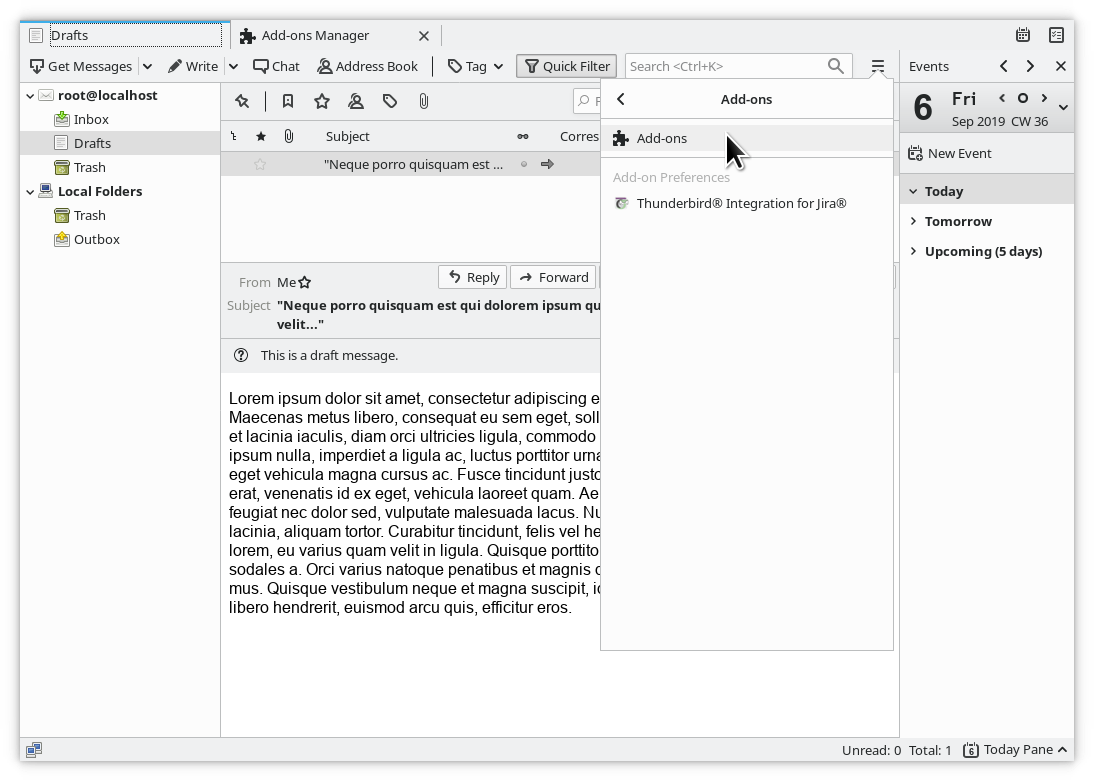Toggle the pin to keep filters applied
The width and height of the screenshot is (1094, 781).
pos(242,101)
